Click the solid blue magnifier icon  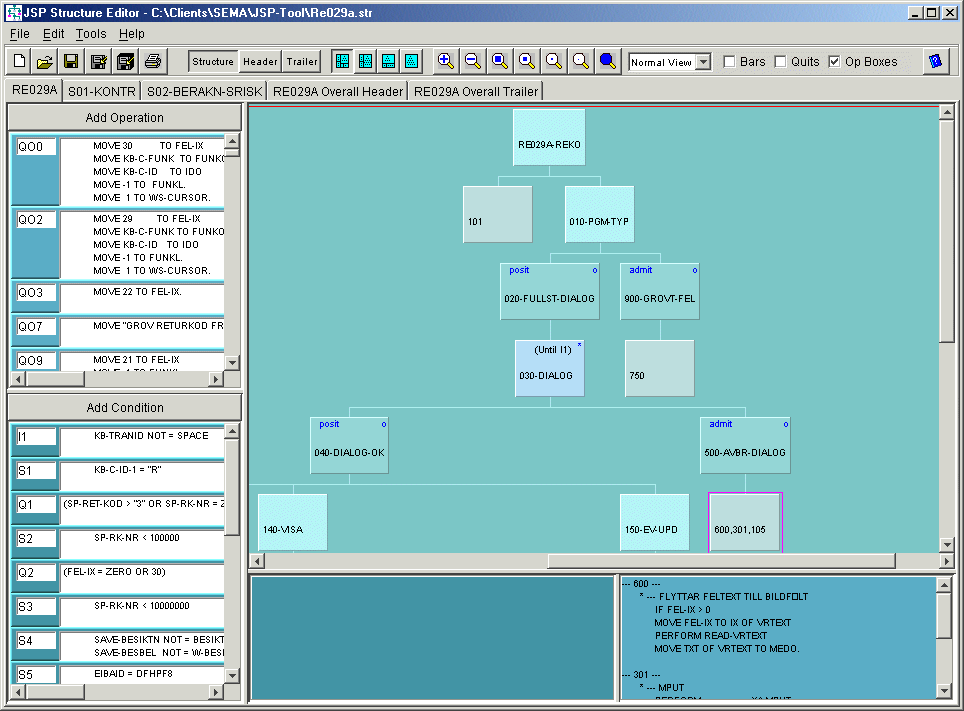coord(608,61)
